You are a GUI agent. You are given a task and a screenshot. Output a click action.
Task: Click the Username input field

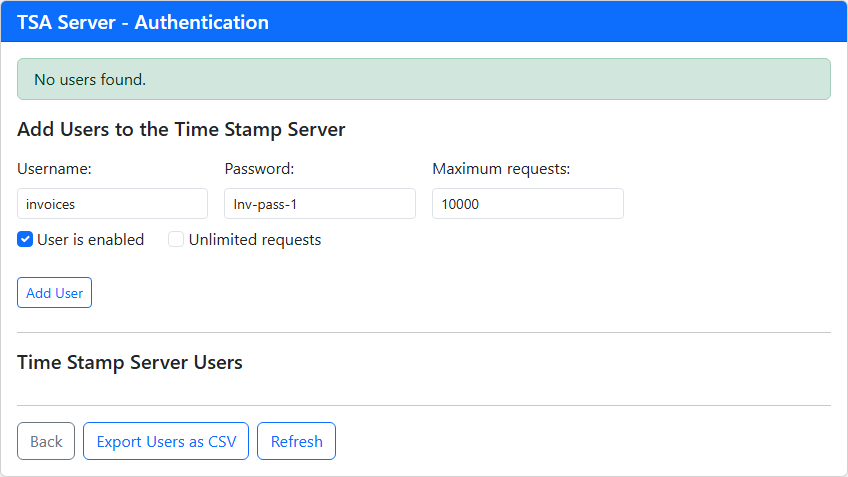(112, 204)
